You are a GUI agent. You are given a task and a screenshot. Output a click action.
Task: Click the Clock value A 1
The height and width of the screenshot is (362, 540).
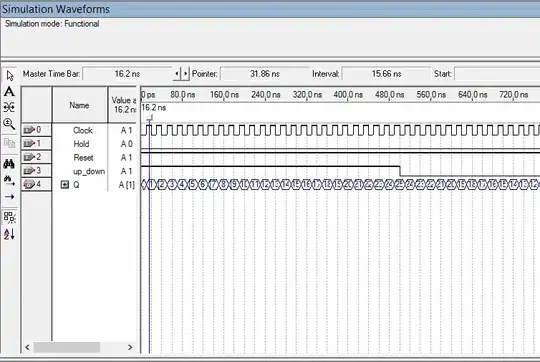126,130
